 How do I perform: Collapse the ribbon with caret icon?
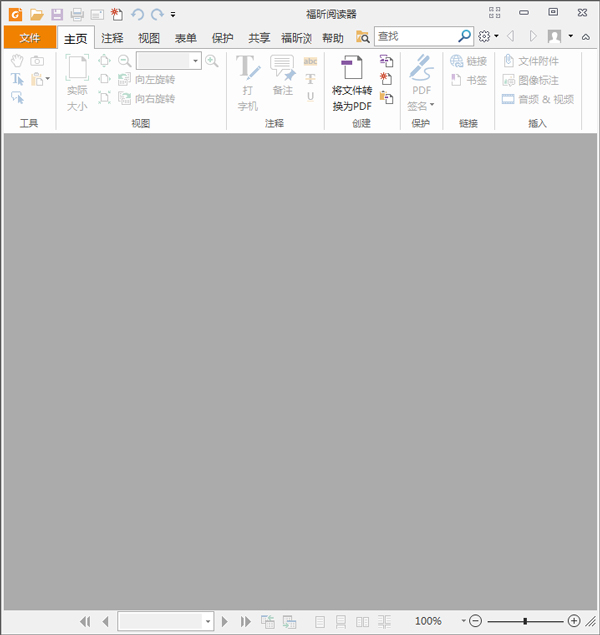(x=586, y=37)
